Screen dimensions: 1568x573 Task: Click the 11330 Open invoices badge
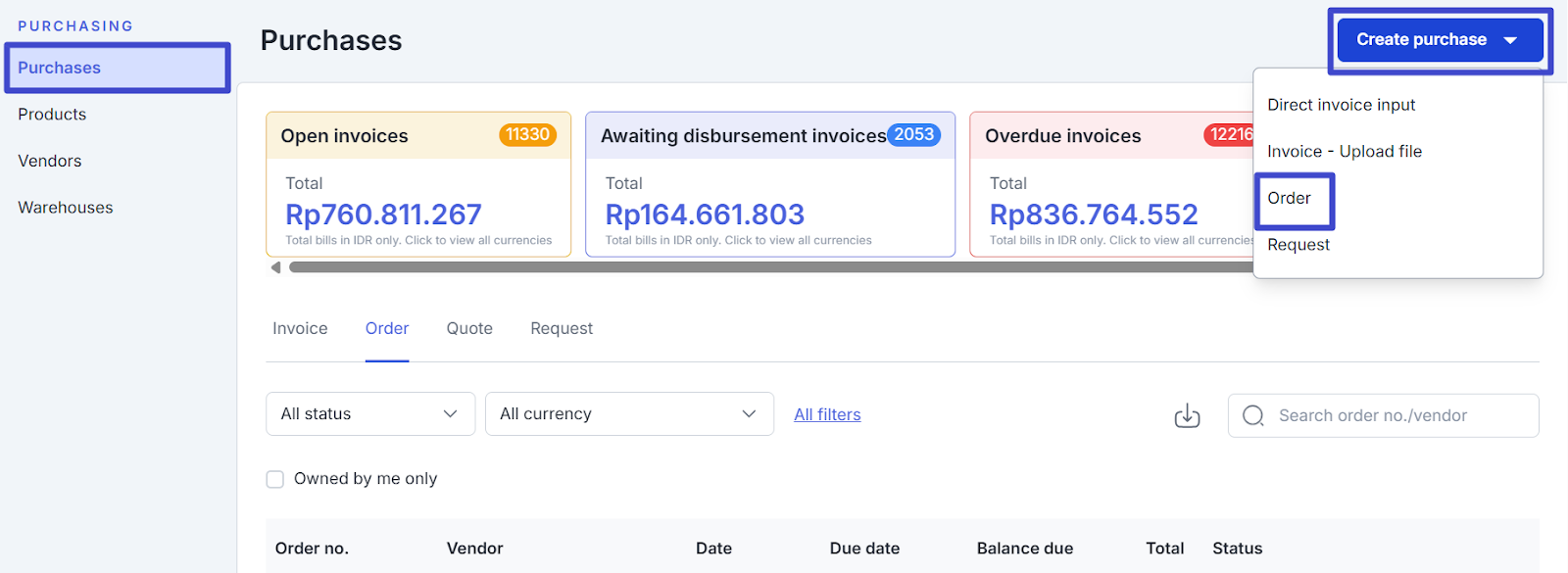(527, 135)
